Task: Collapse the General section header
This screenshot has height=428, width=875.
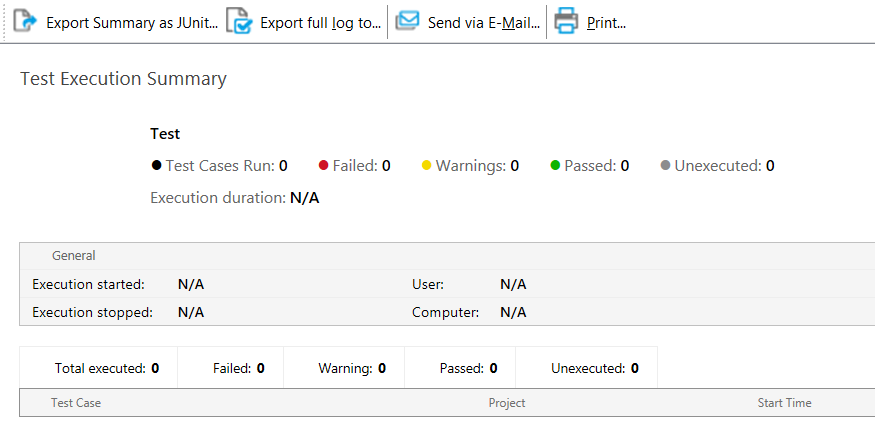Action: click(73, 256)
